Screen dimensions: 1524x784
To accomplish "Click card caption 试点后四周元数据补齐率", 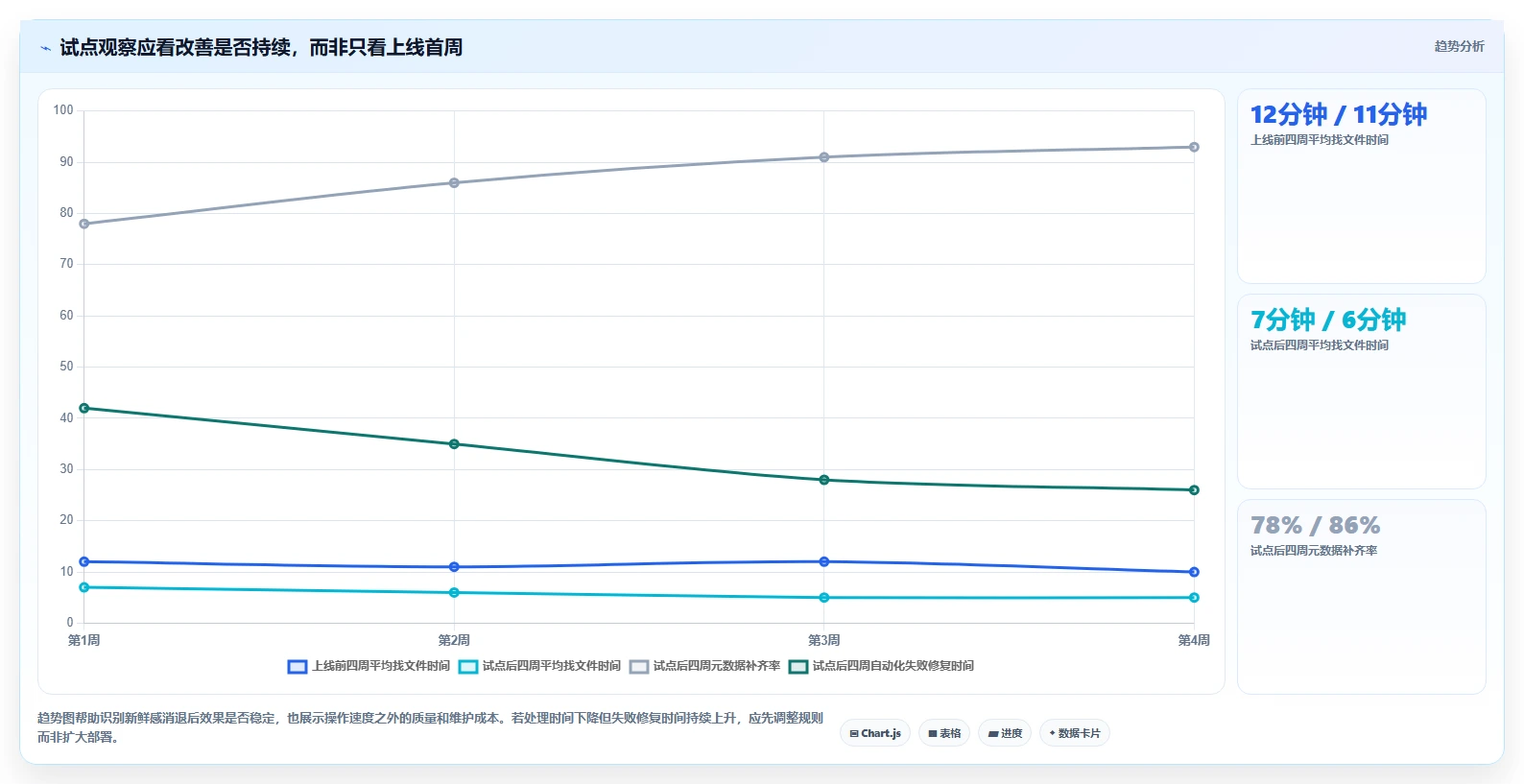I will click(1313, 551).
